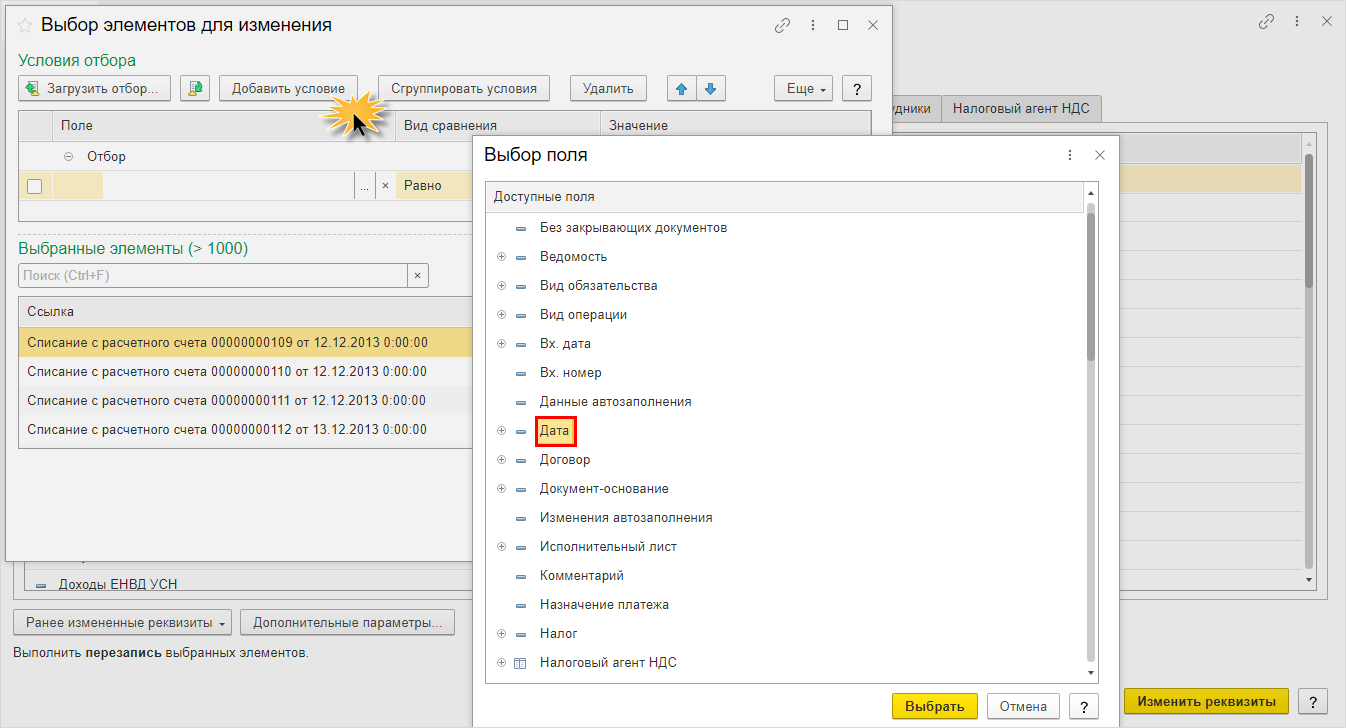1346x728 pixels.
Task: Click the scroll down arrow of the fields list
Action: [1091, 674]
